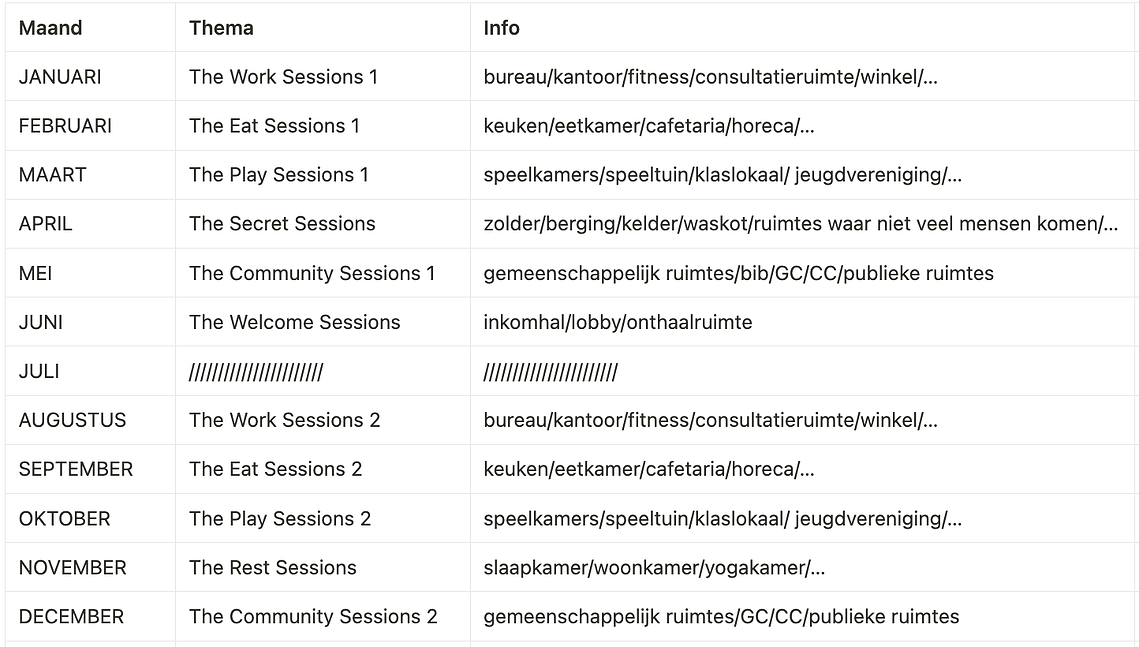
Task: Click the slashes in JULI Thema cell
Action: click(256, 373)
